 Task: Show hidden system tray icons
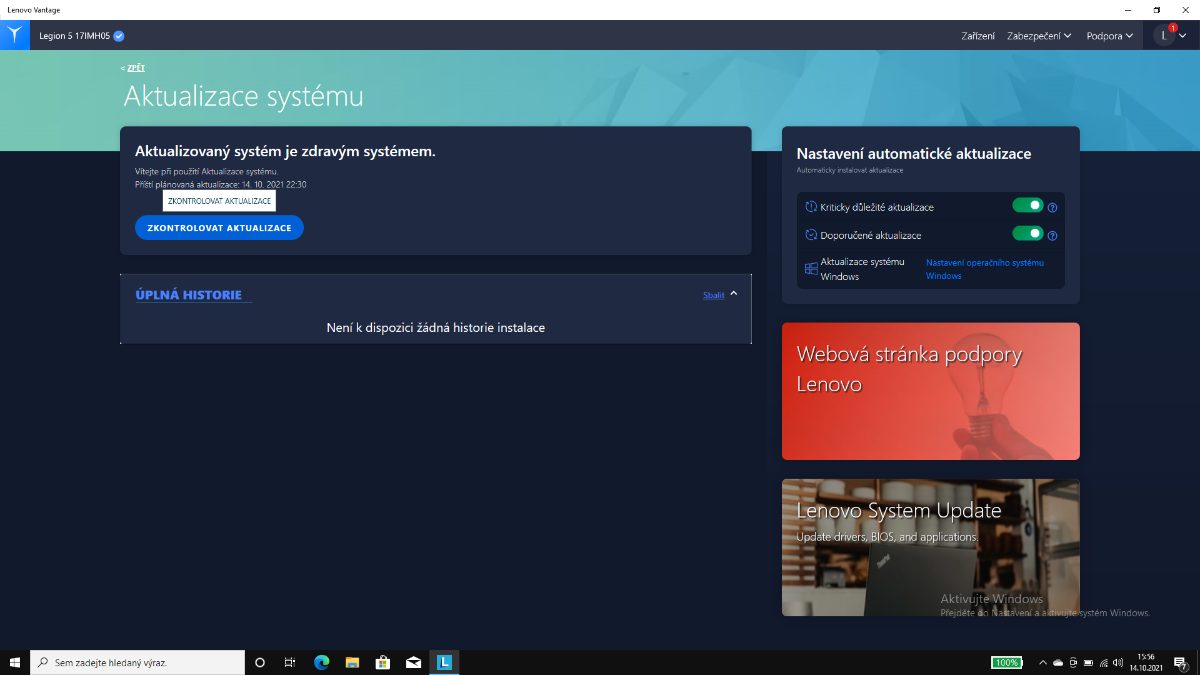(1043, 662)
